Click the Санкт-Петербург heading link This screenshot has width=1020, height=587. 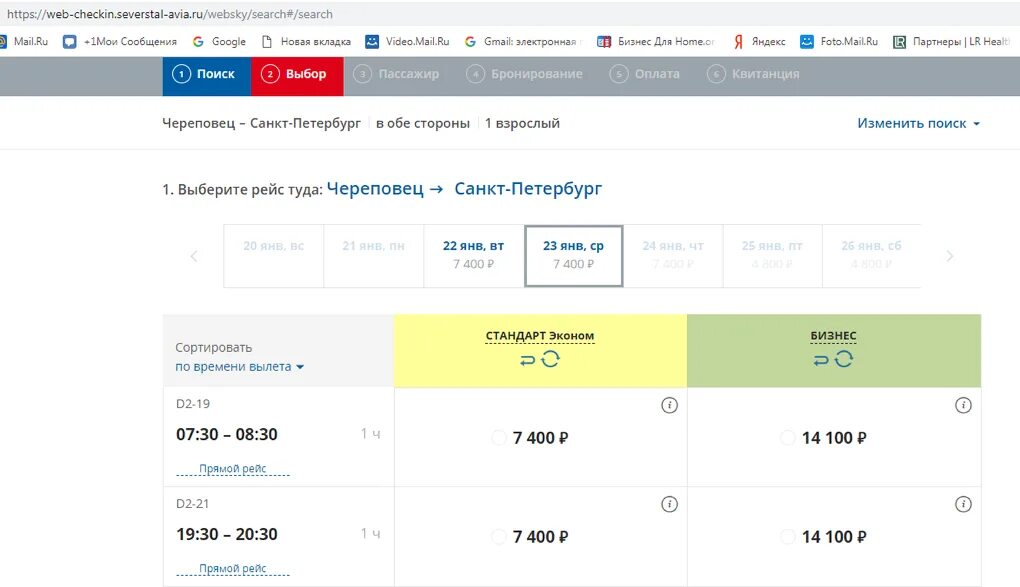(x=528, y=189)
